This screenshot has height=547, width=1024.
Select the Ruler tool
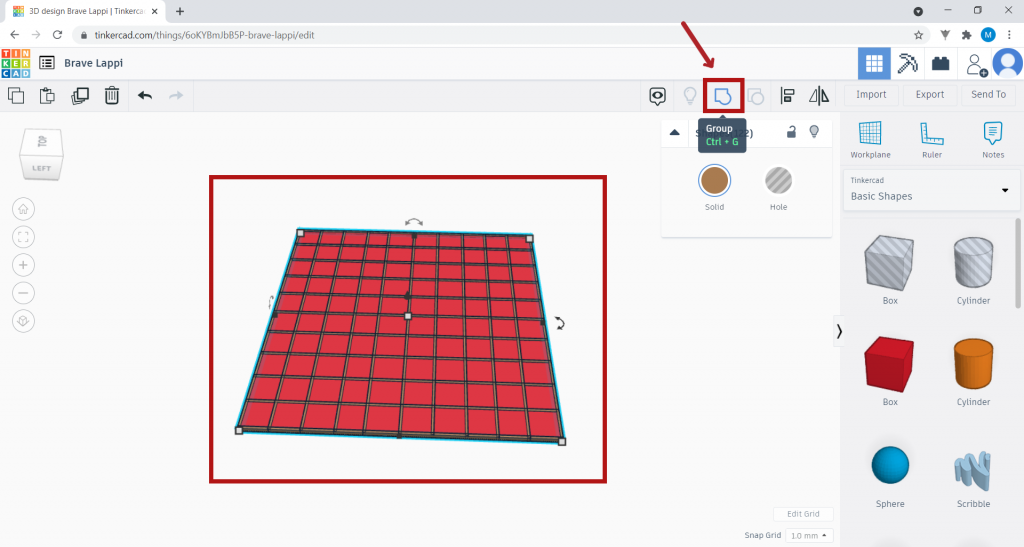[932, 140]
